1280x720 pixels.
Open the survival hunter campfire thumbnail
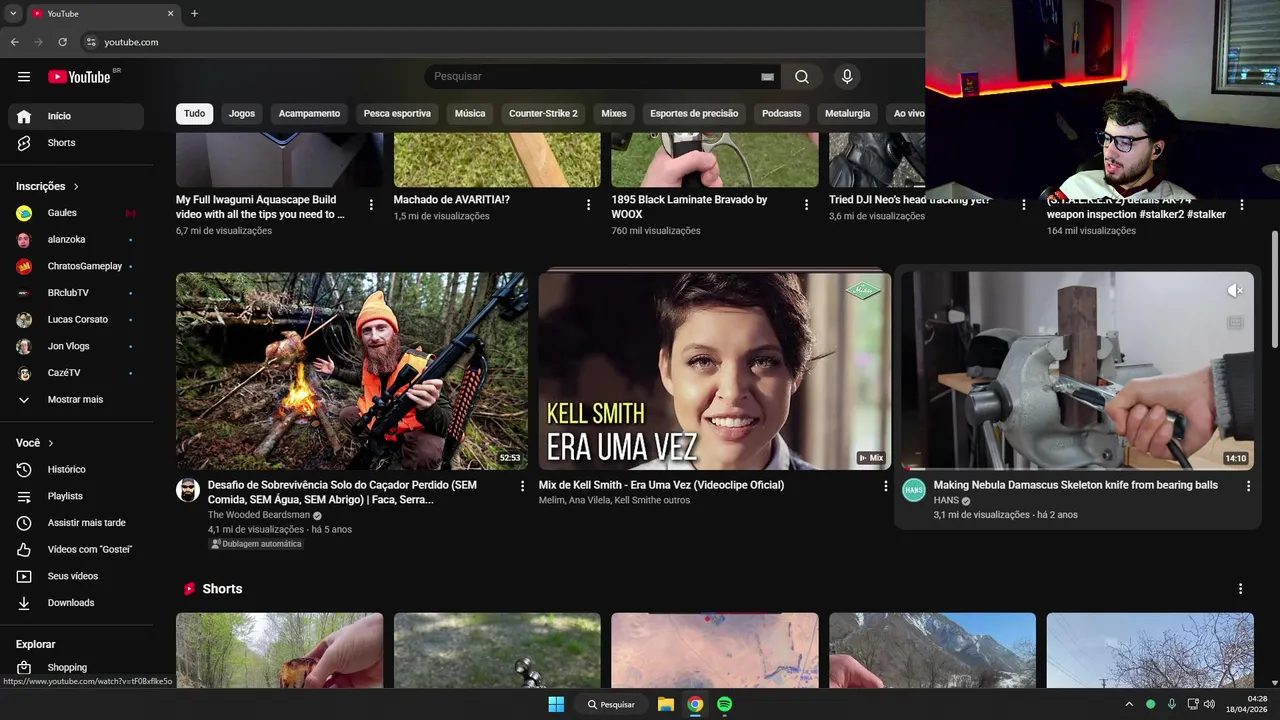click(x=352, y=371)
